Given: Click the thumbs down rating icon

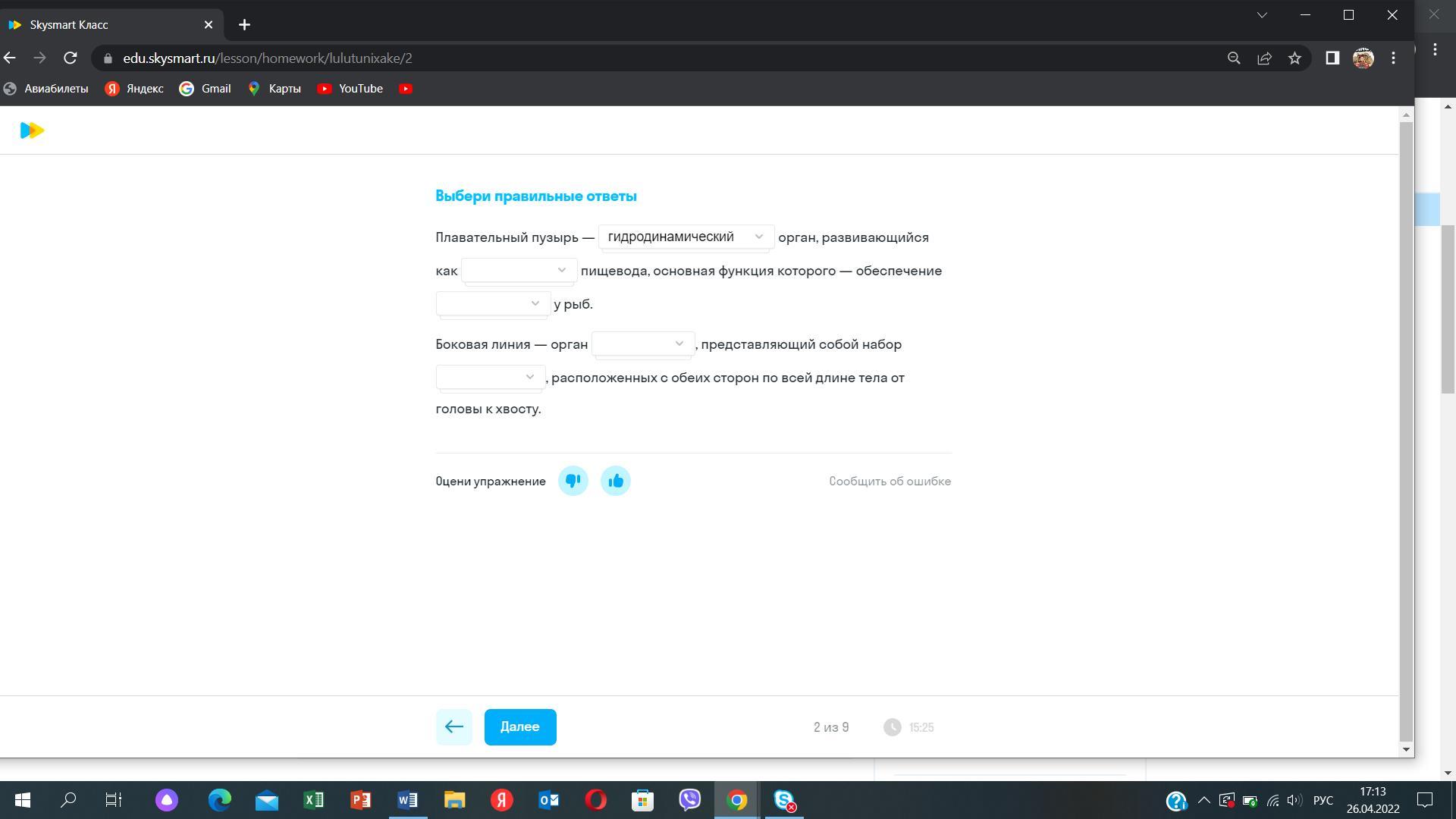Looking at the screenshot, I should (x=573, y=481).
